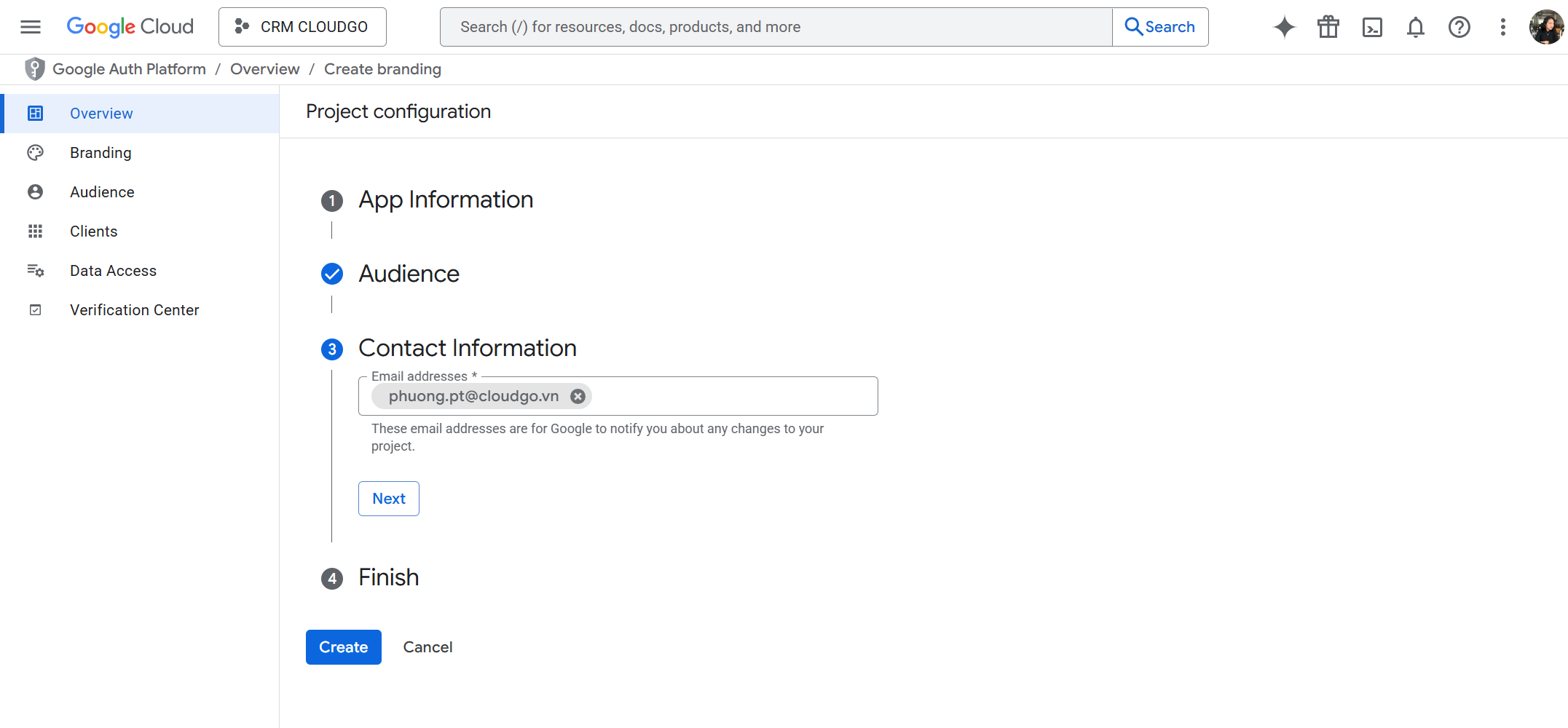Viewport: 1568px width, 728px height.
Task: Open Verification Center sidebar item
Action: click(x=134, y=310)
